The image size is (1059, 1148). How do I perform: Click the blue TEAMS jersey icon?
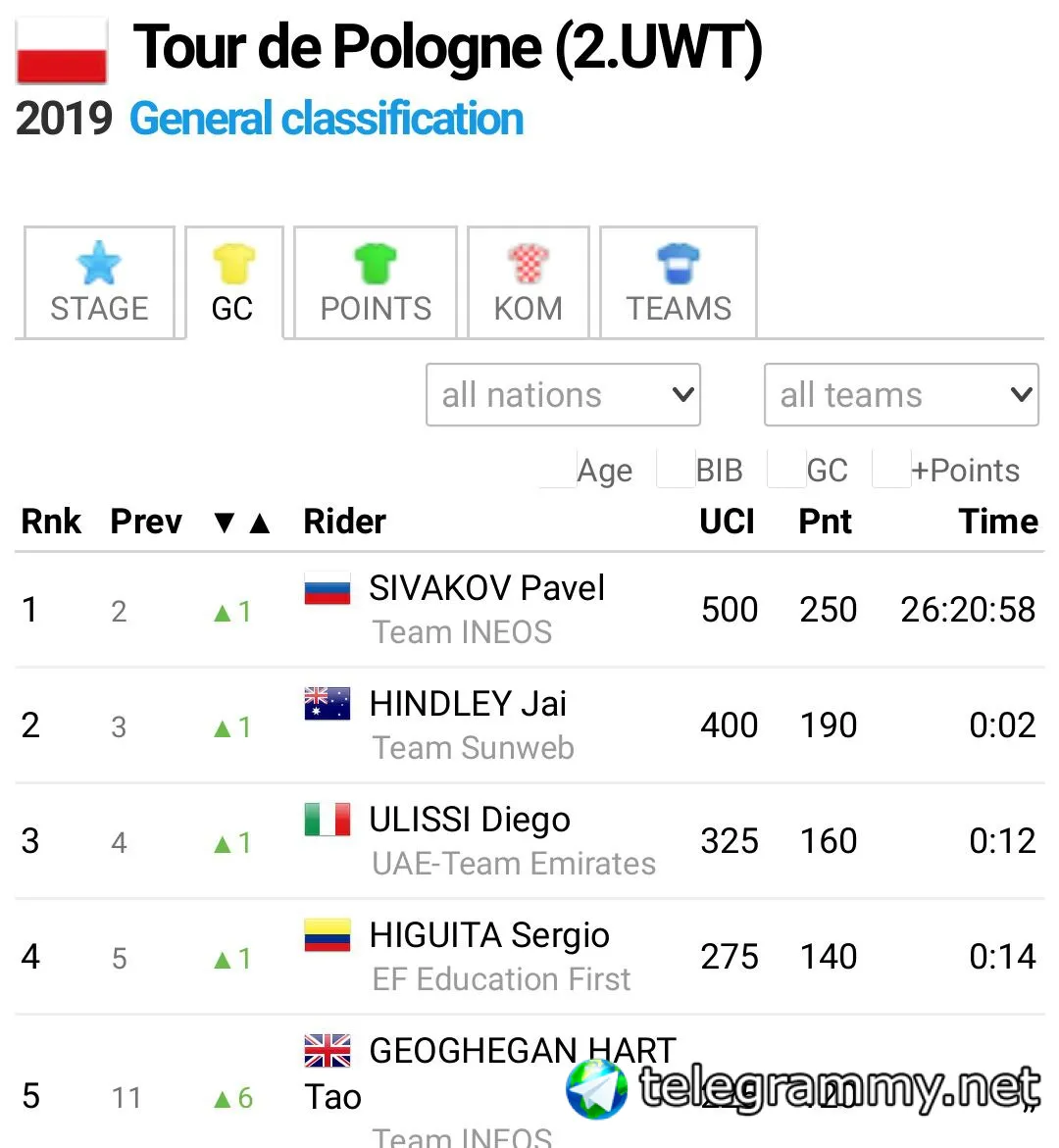click(679, 263)
